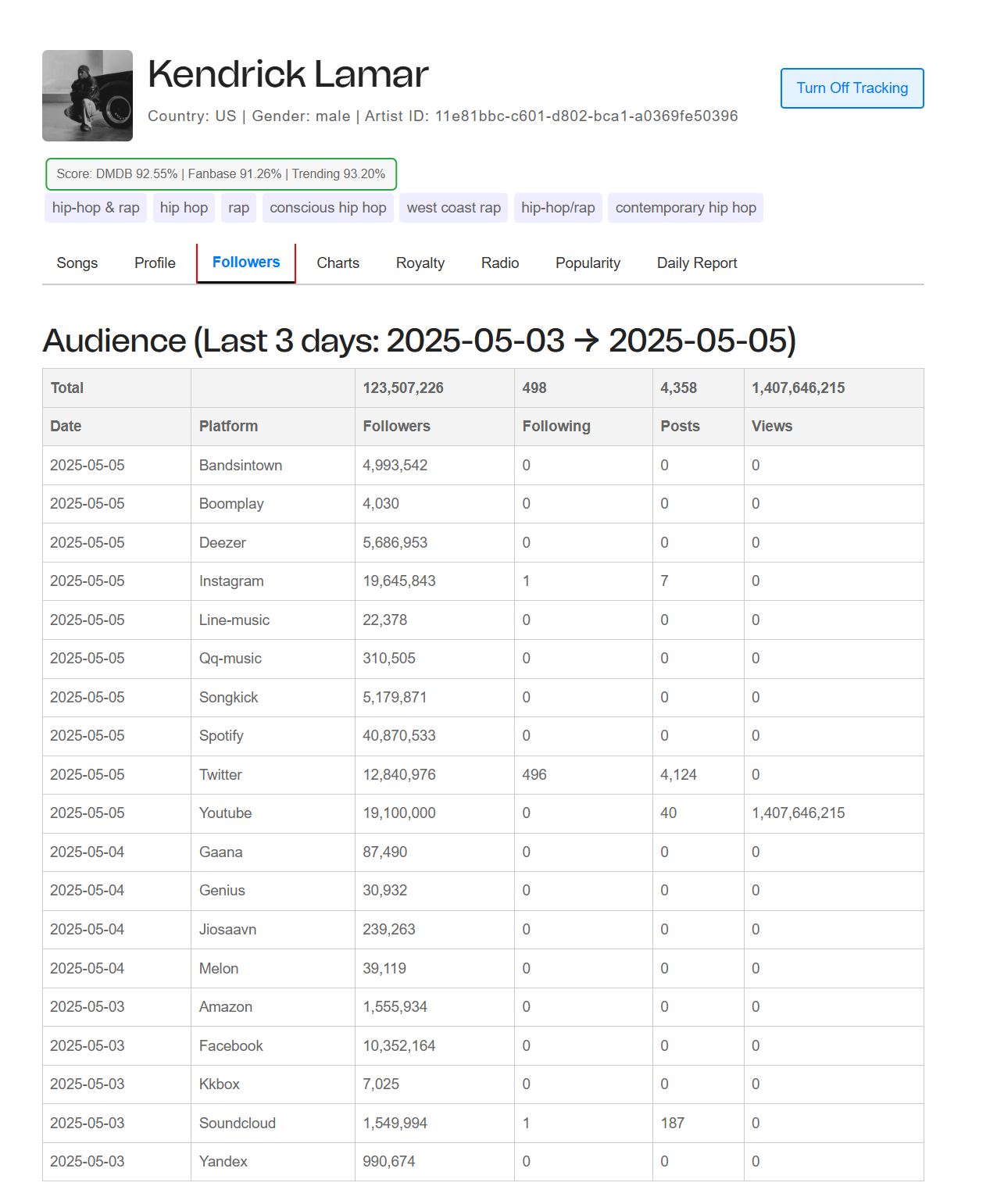Click the west coast rap tag
Screen dimensions: 997x1204
click(x=453, y=208)
